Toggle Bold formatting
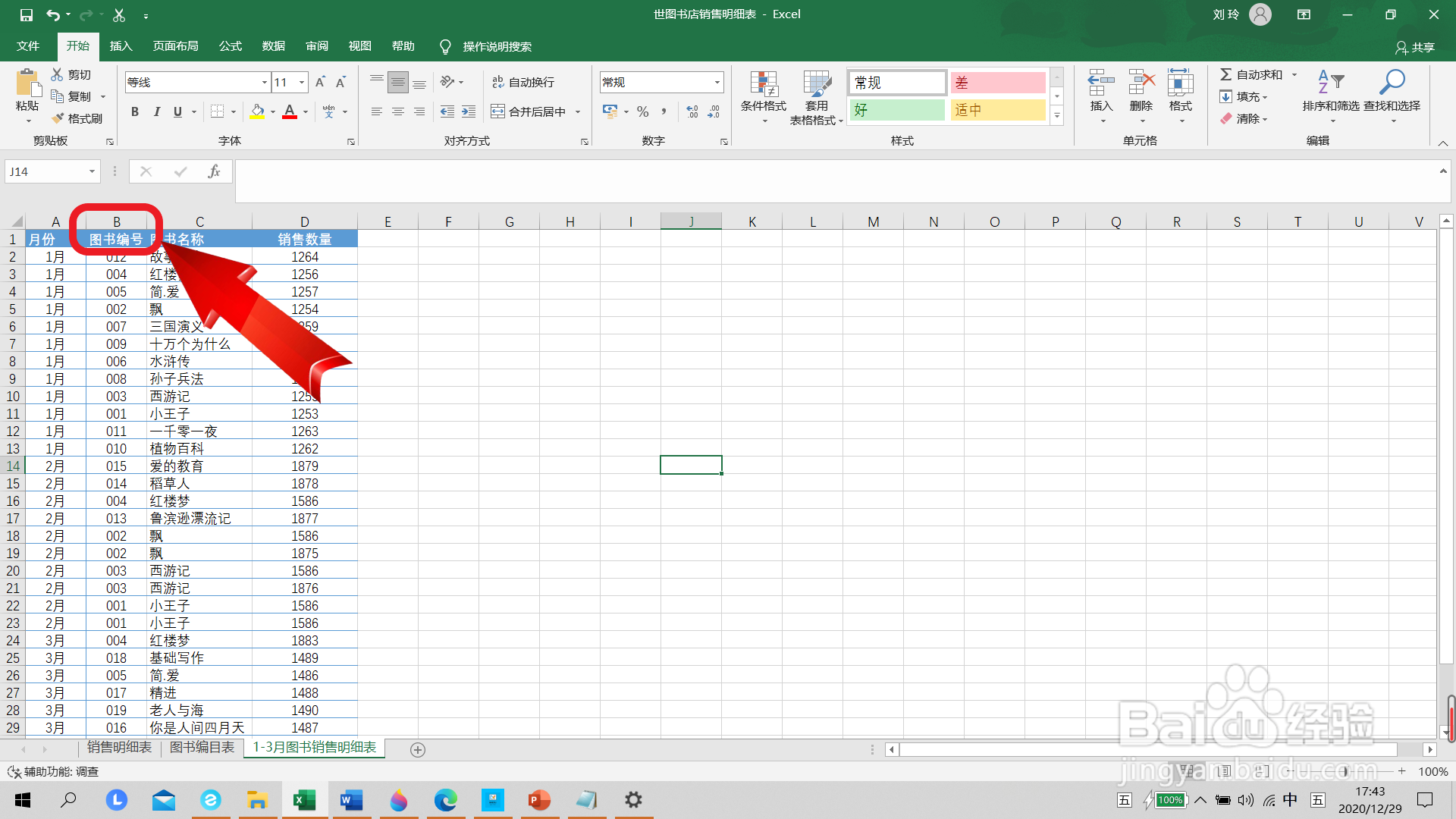 [135, 111]
